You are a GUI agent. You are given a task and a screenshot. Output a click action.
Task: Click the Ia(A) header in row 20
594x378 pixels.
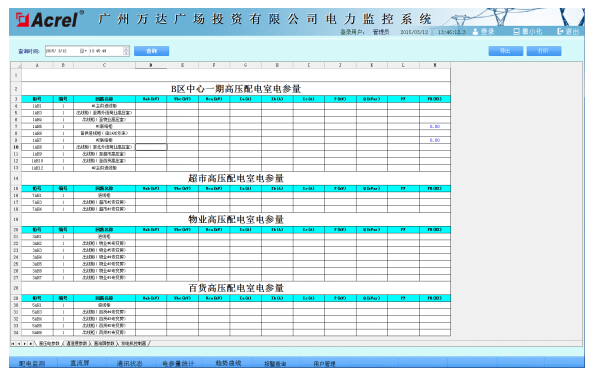(245, 230)
